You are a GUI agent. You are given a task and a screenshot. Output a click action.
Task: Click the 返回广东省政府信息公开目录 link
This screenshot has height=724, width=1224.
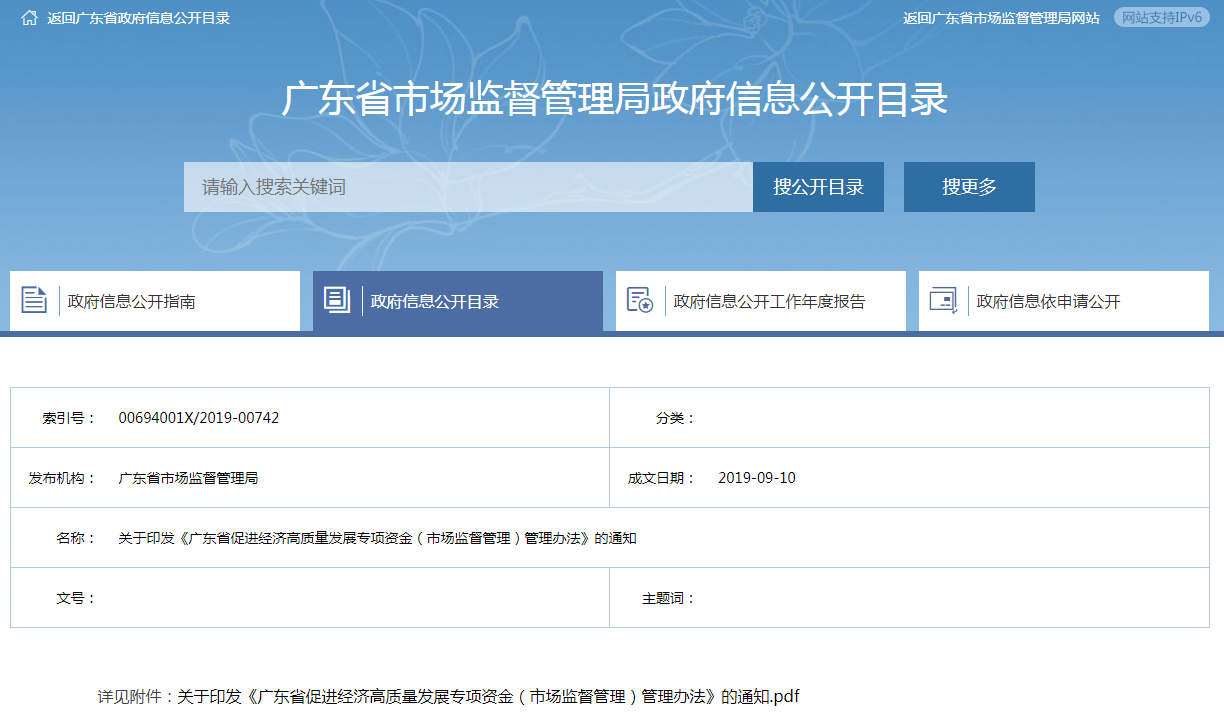click(139, 18)
